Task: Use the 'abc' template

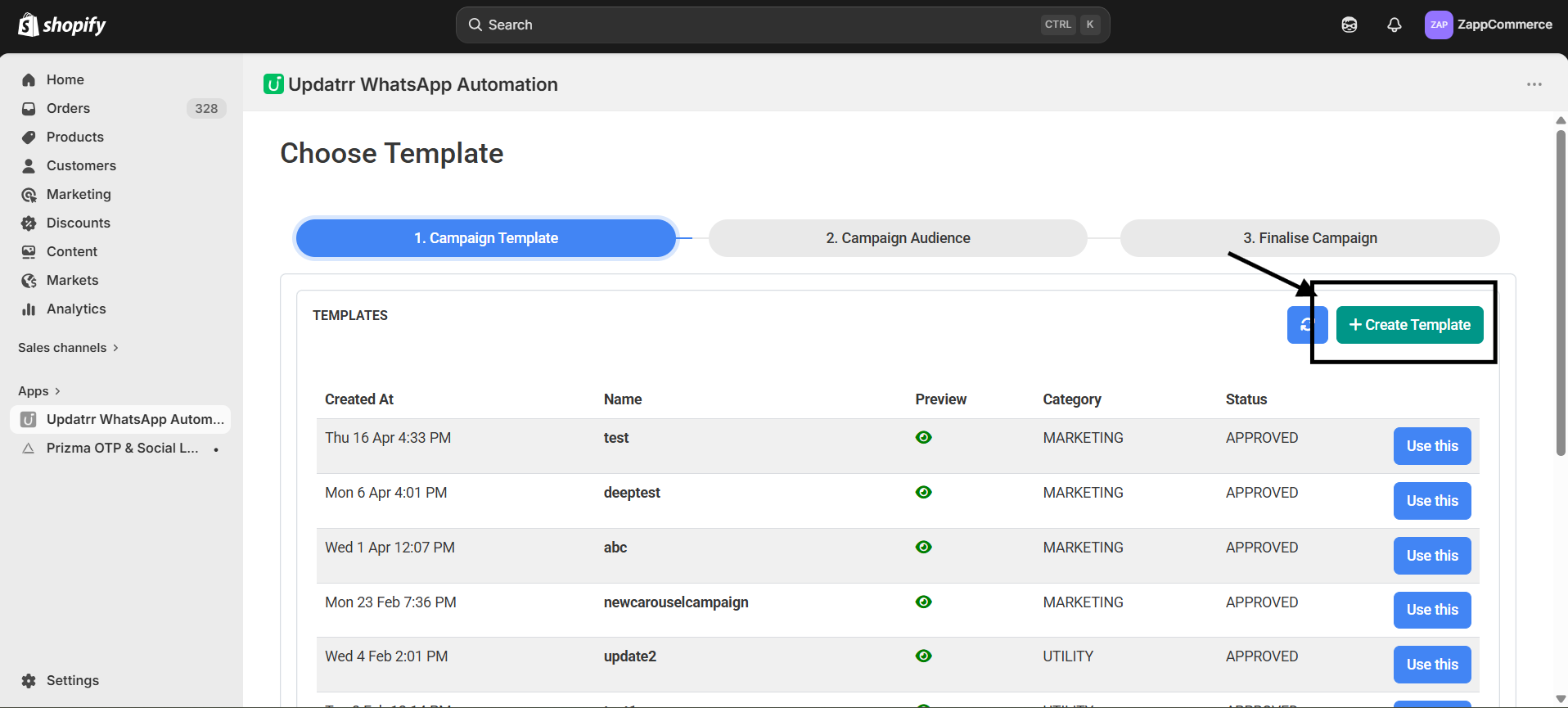Action: click(1431, 556)
